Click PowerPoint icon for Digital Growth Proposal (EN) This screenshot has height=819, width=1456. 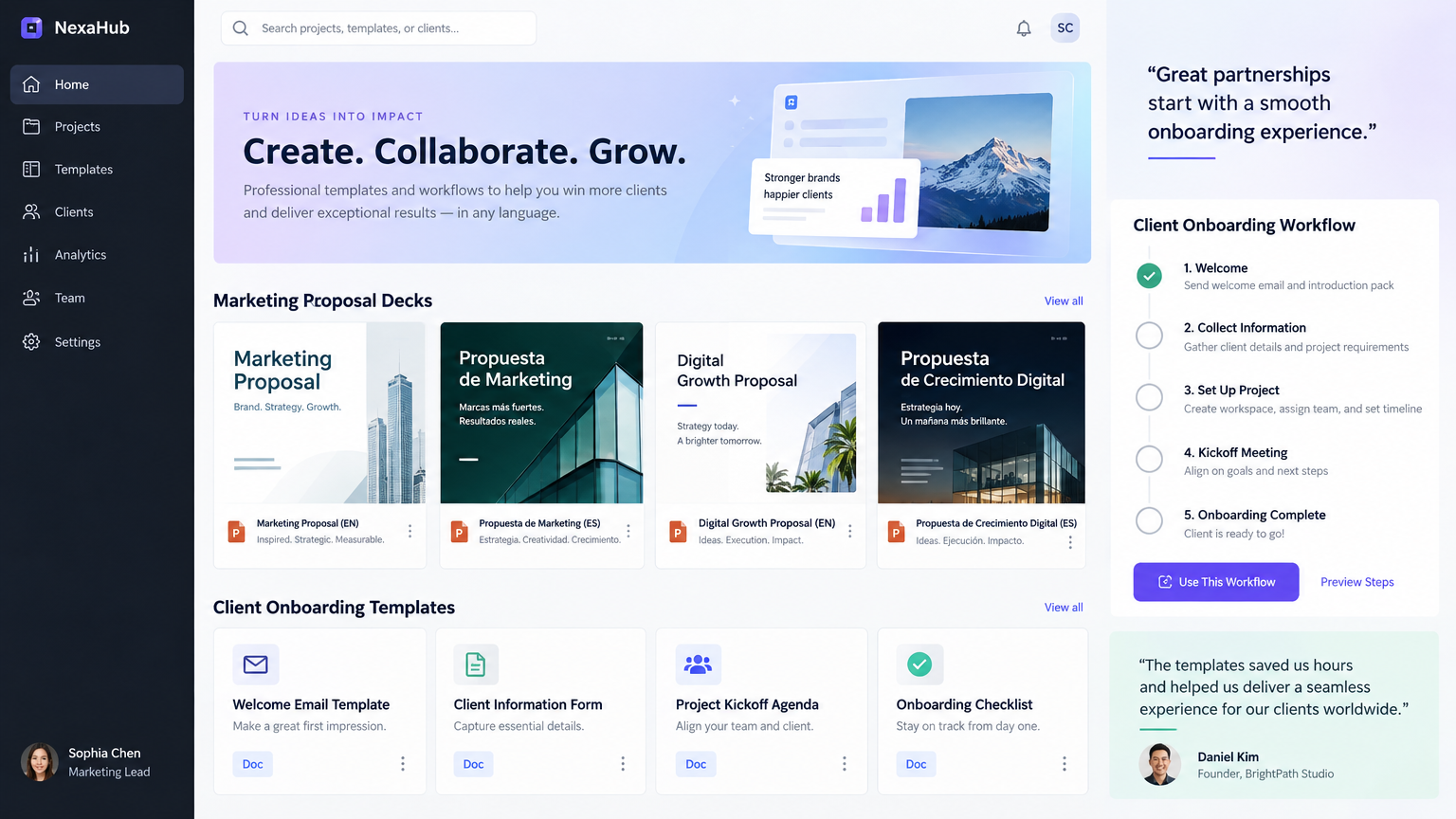(x=678, y=532)
